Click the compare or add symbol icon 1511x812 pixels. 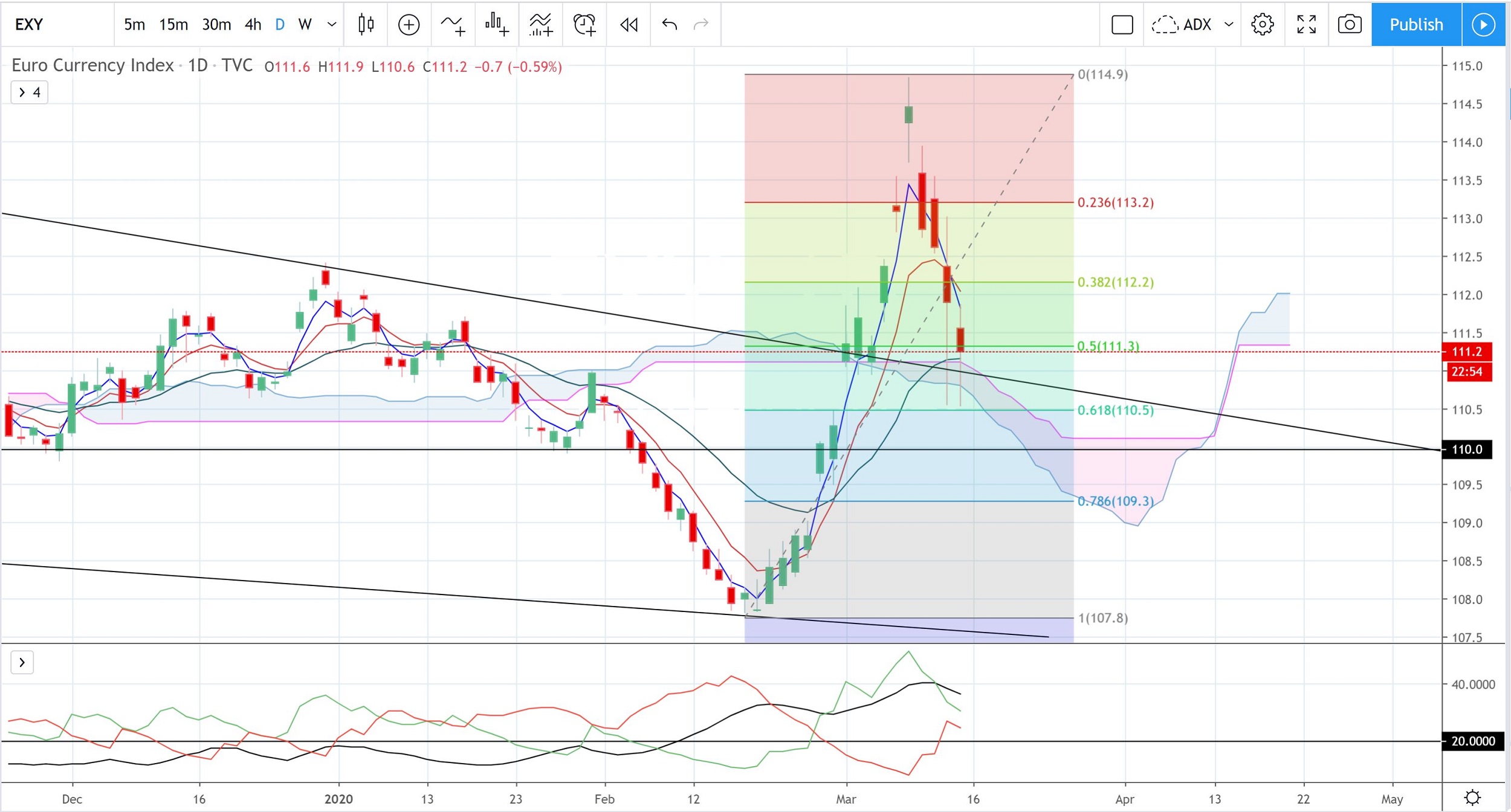tap(409, 24)
